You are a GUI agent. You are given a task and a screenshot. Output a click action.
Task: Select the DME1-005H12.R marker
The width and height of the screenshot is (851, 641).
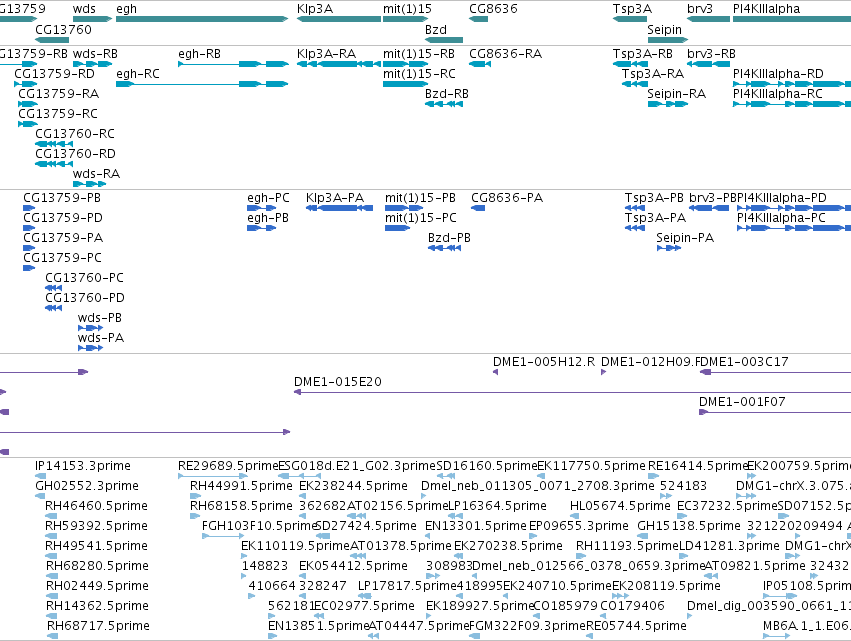496,372
